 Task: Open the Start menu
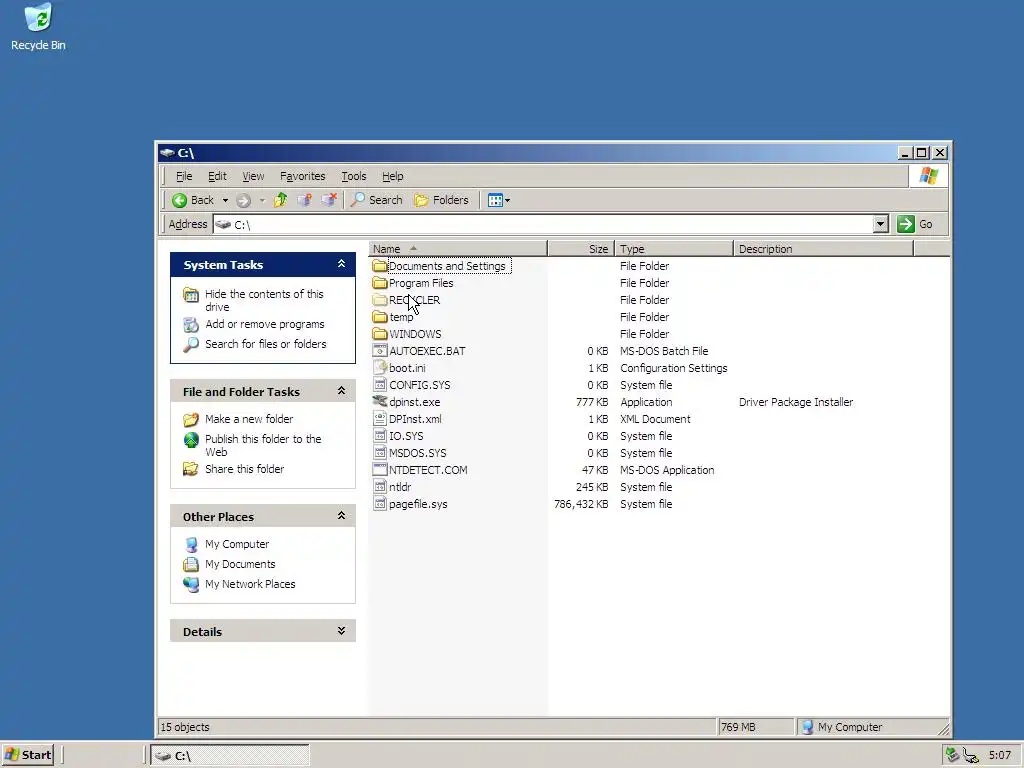(x=27, y=755)
